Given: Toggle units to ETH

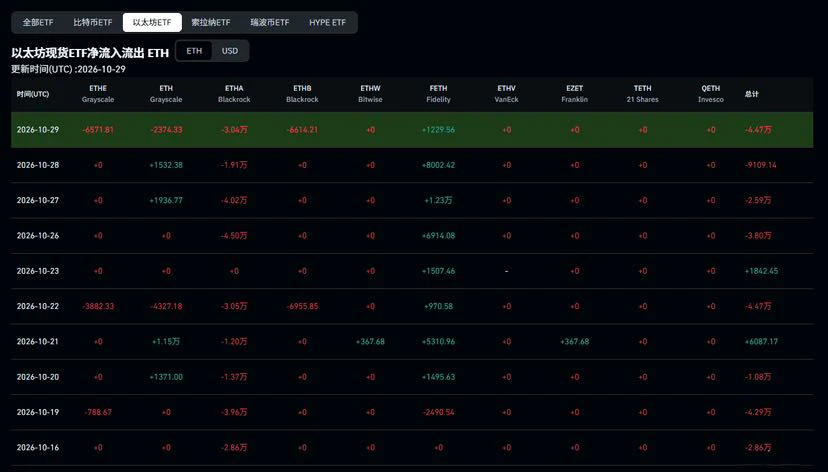Looking at the screenshot, I should pyautogui.click(x=194, y=51).
